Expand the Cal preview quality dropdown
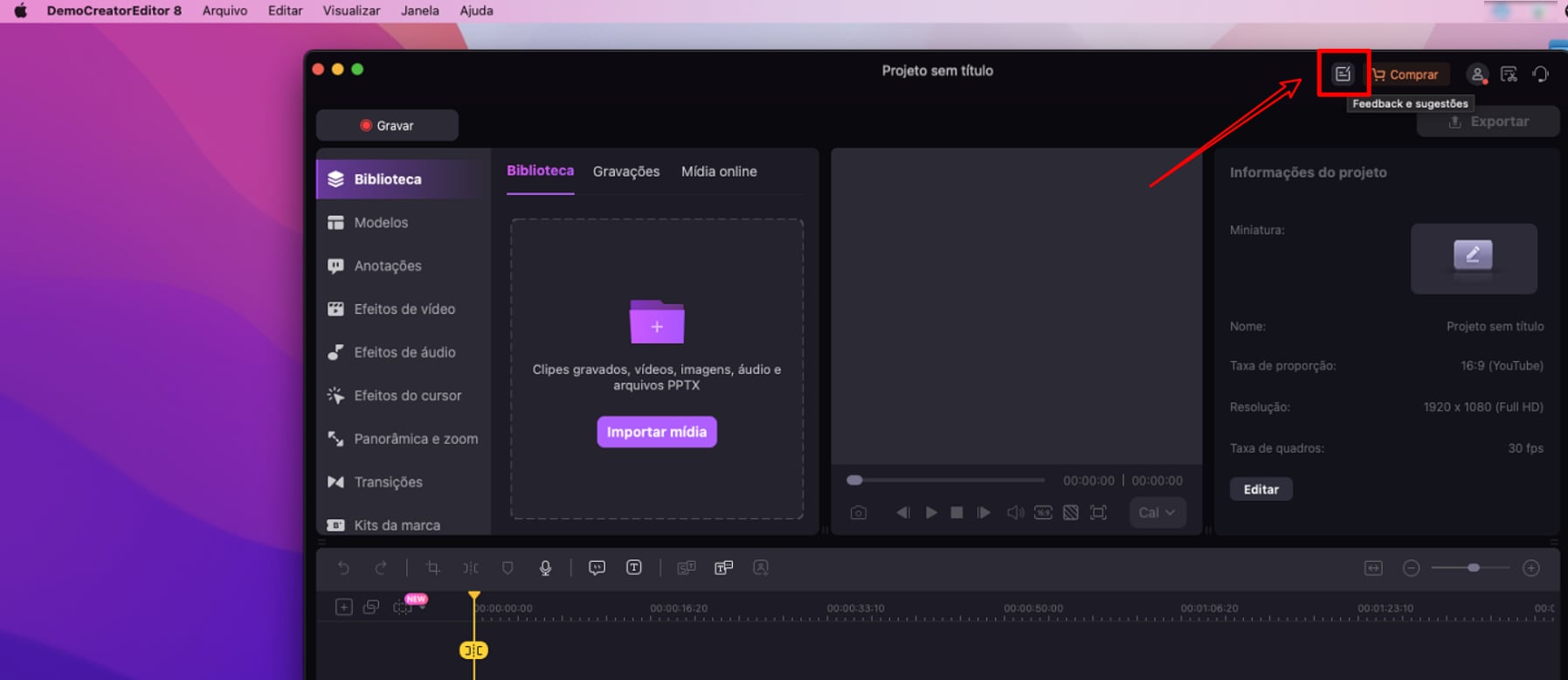1568x680 pixels. click(1157, 513)
